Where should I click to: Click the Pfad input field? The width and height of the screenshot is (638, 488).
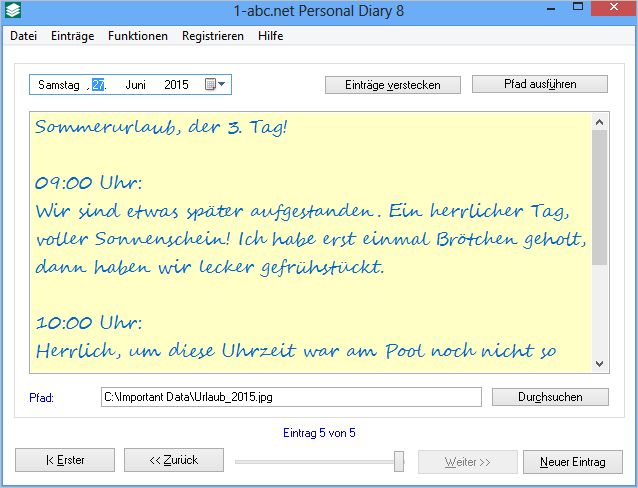click(x=292, y=397)
